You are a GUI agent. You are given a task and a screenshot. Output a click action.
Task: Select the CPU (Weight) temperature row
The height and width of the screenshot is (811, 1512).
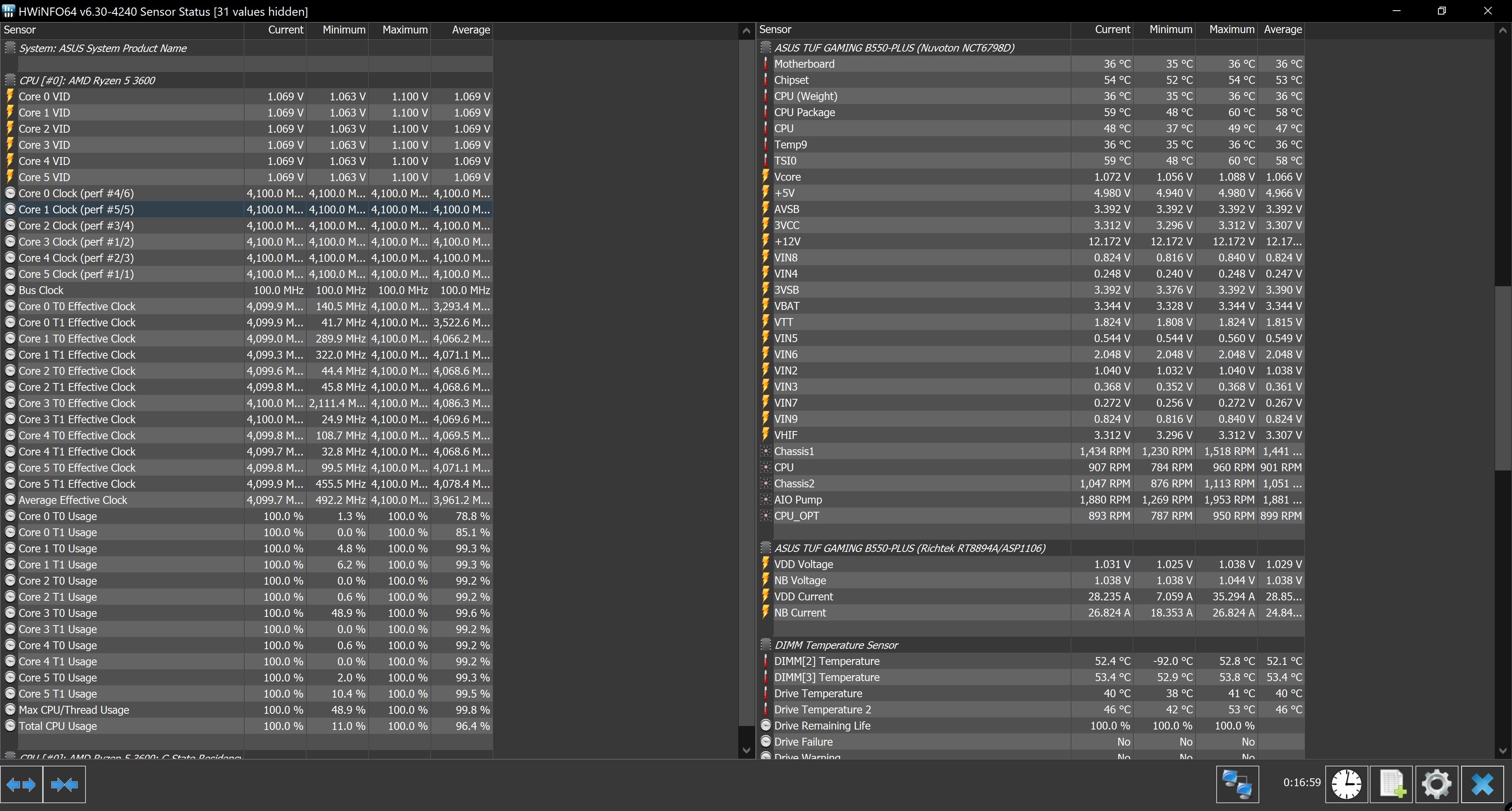[x=1031, y=96]
